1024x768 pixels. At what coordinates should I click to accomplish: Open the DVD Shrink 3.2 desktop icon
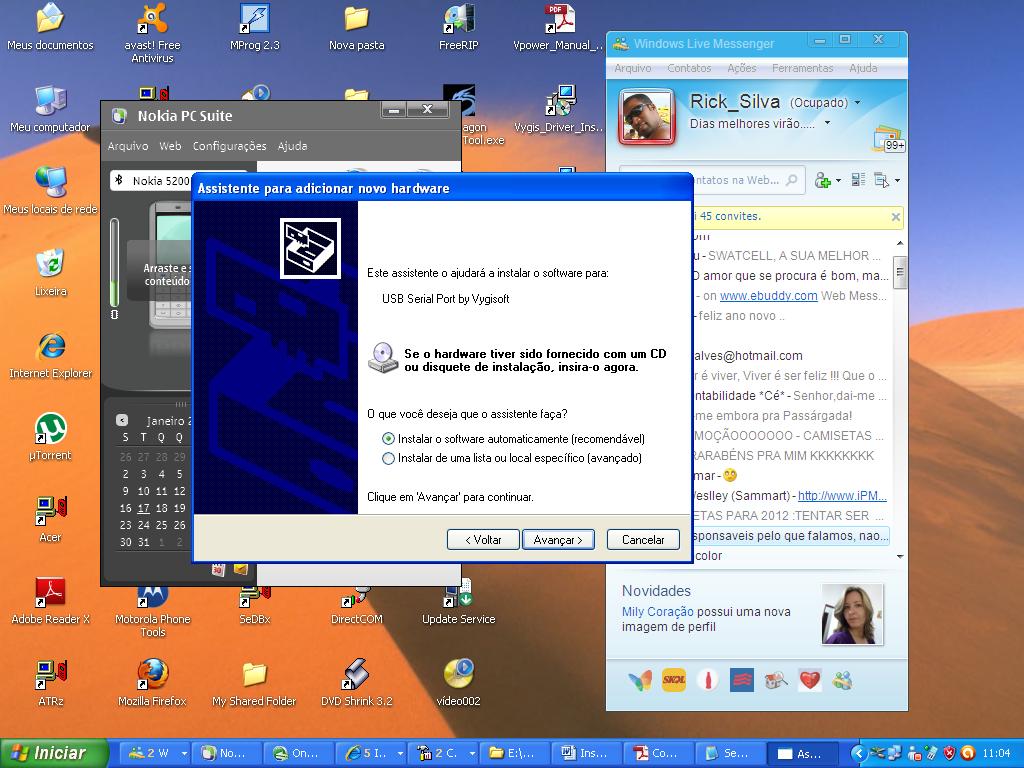357,682
